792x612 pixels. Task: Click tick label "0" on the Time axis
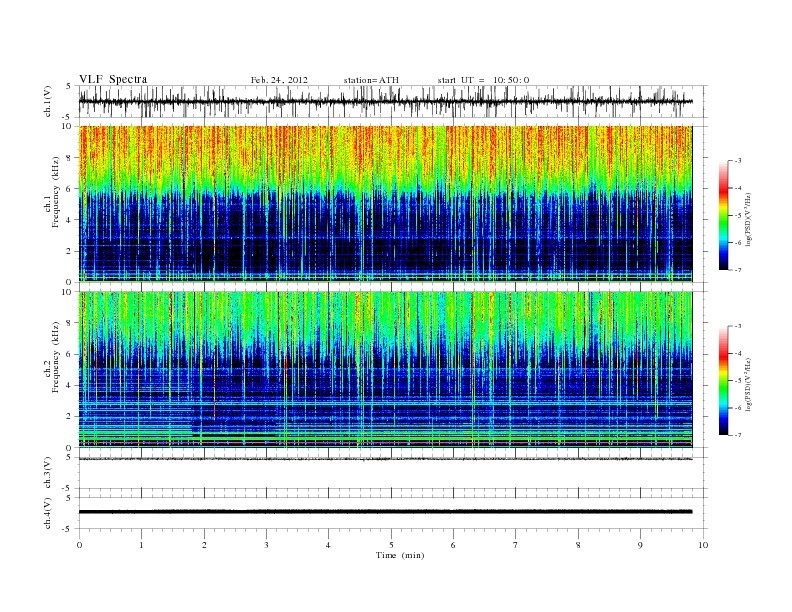(79, 545)
